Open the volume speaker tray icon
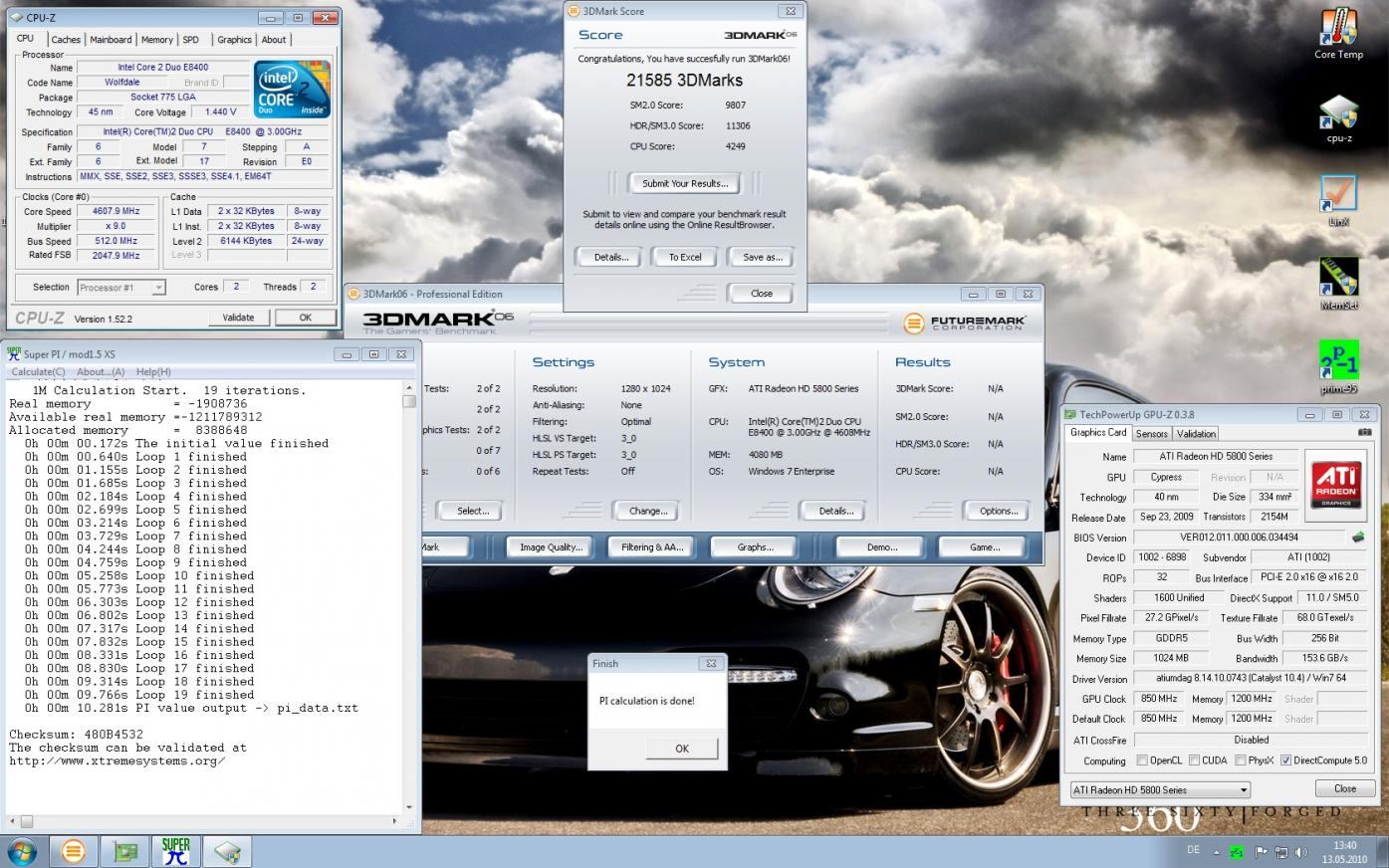 pyautogui.click(x=1303, y=852)
